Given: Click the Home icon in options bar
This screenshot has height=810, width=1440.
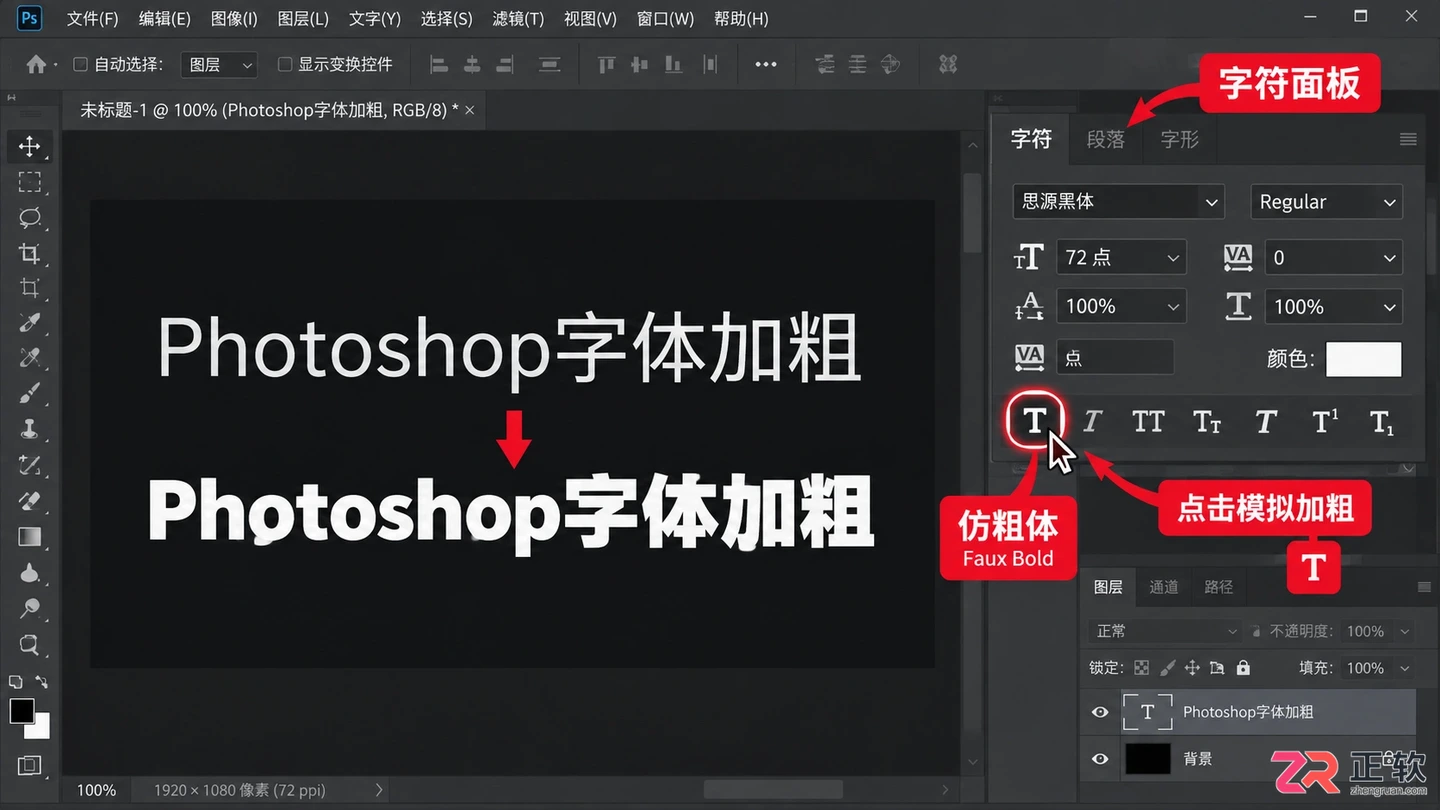Looking at the screenshot, I should 36,64.
